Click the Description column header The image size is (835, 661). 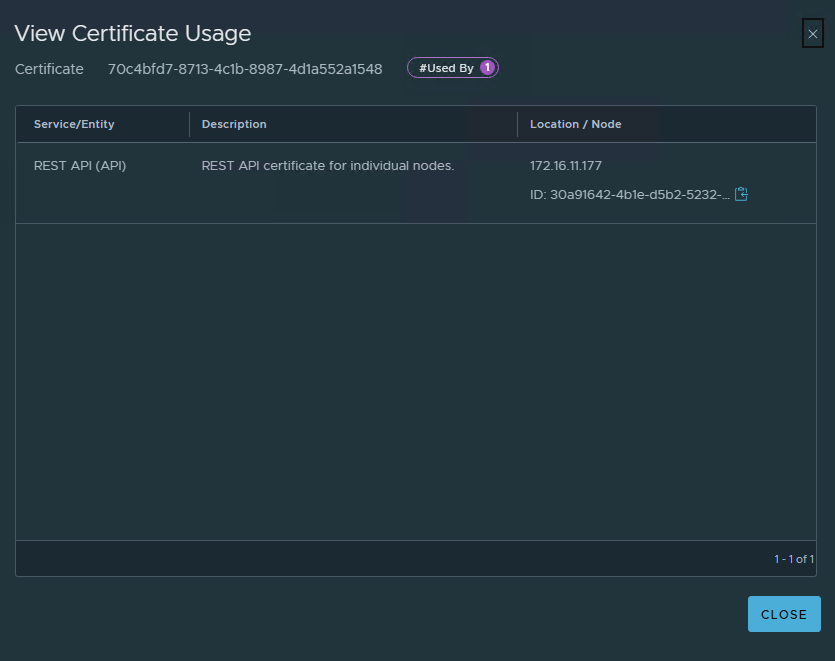(x=234, y=124)
